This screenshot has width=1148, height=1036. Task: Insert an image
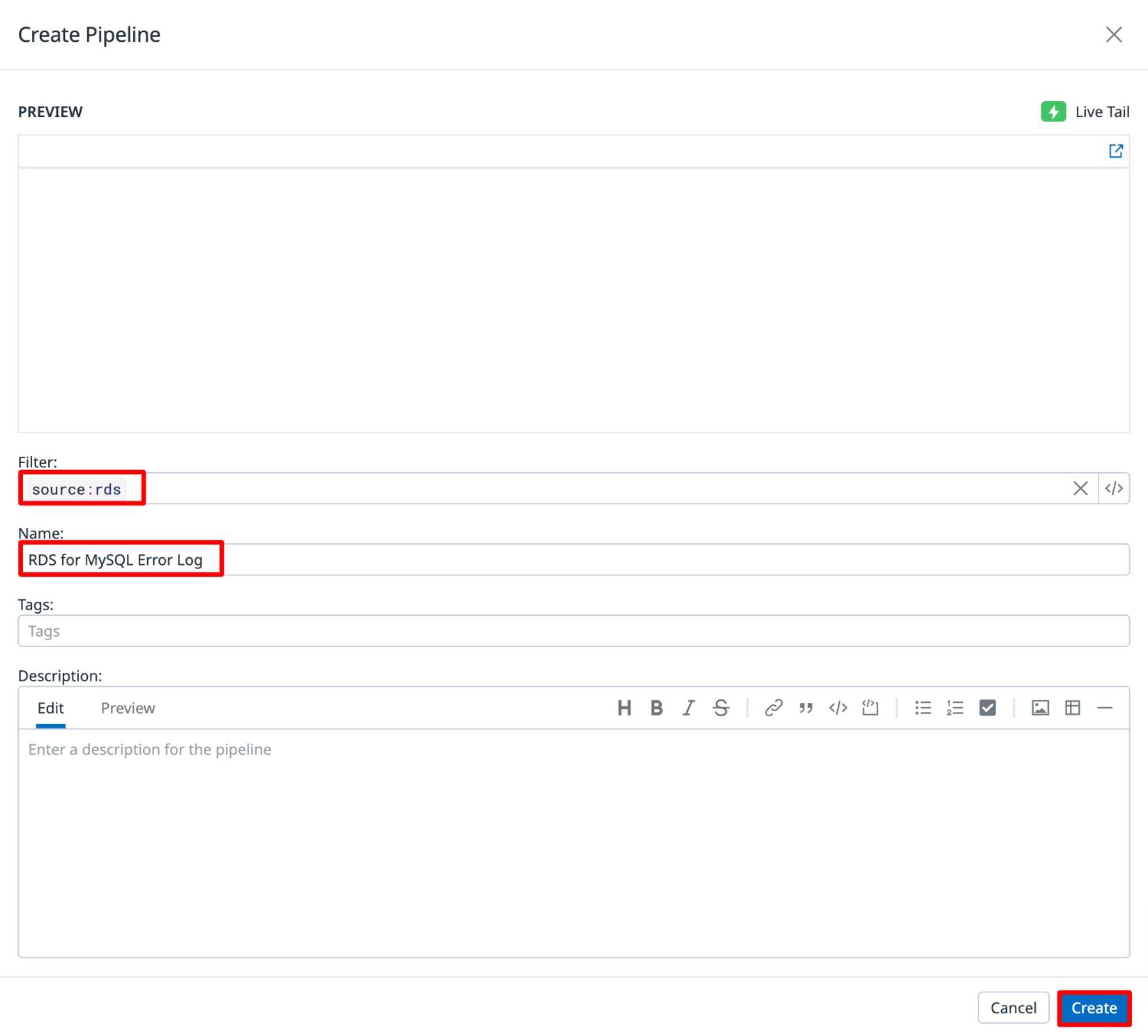[1040, 708]
